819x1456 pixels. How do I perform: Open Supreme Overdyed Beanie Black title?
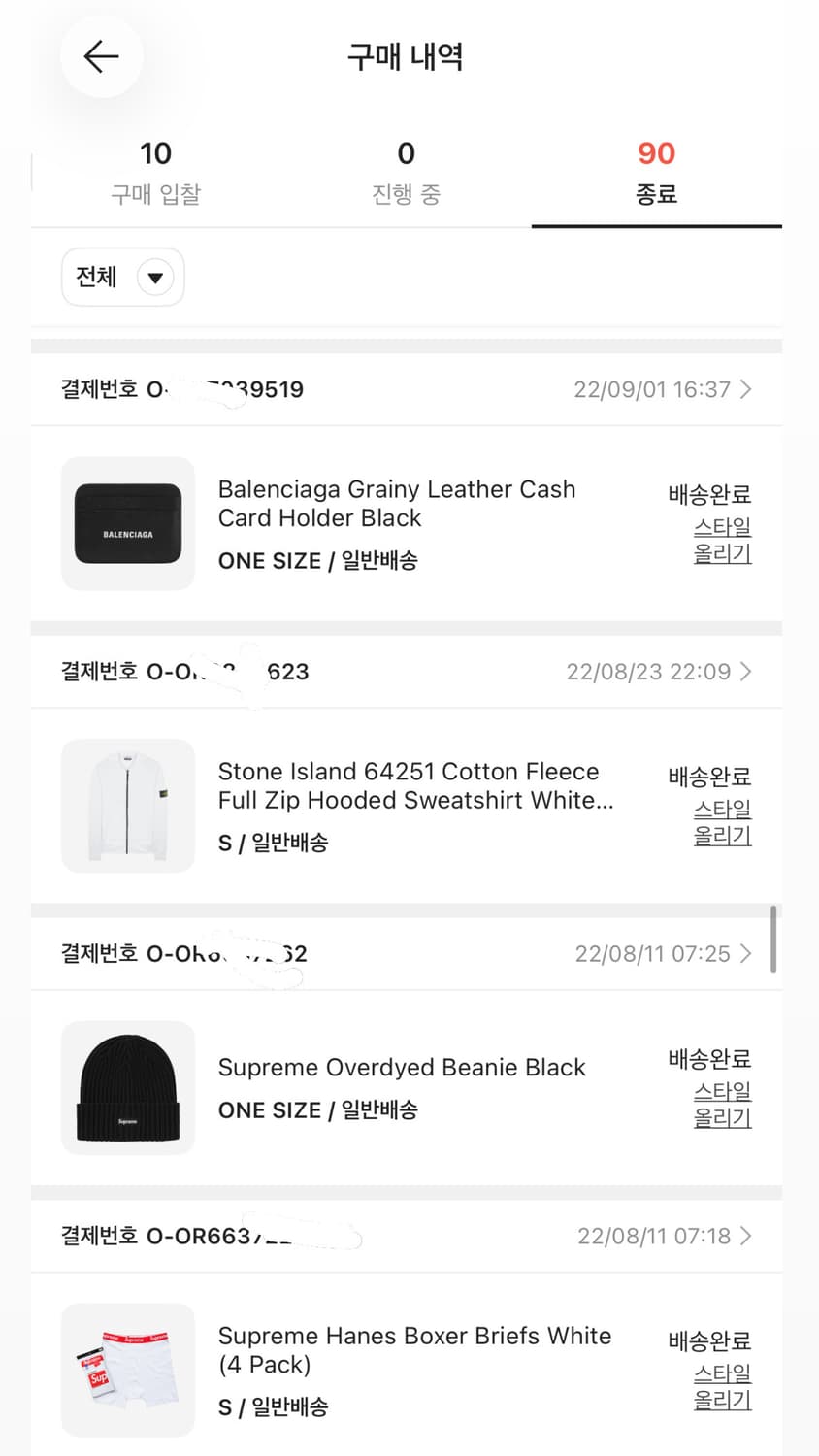pos(402,1068)
